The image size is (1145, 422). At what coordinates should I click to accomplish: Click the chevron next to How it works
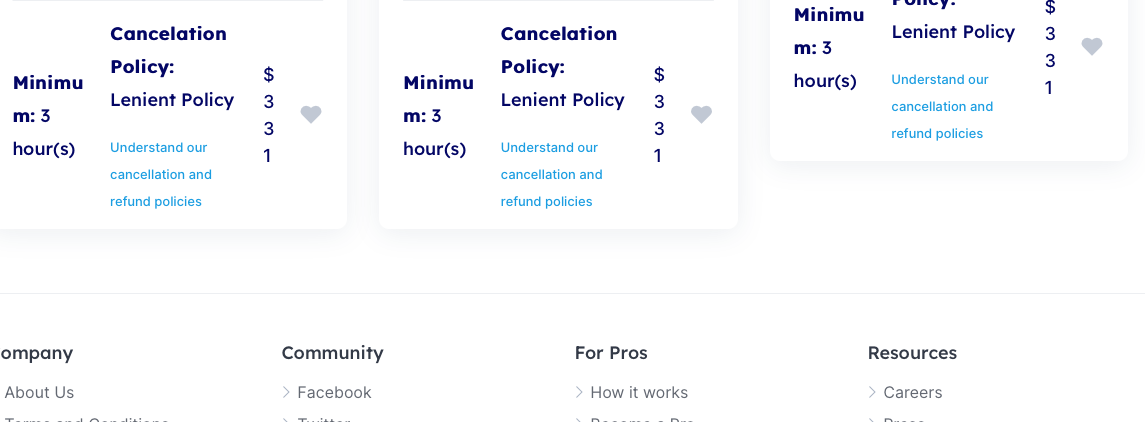(x=579, y=393)
